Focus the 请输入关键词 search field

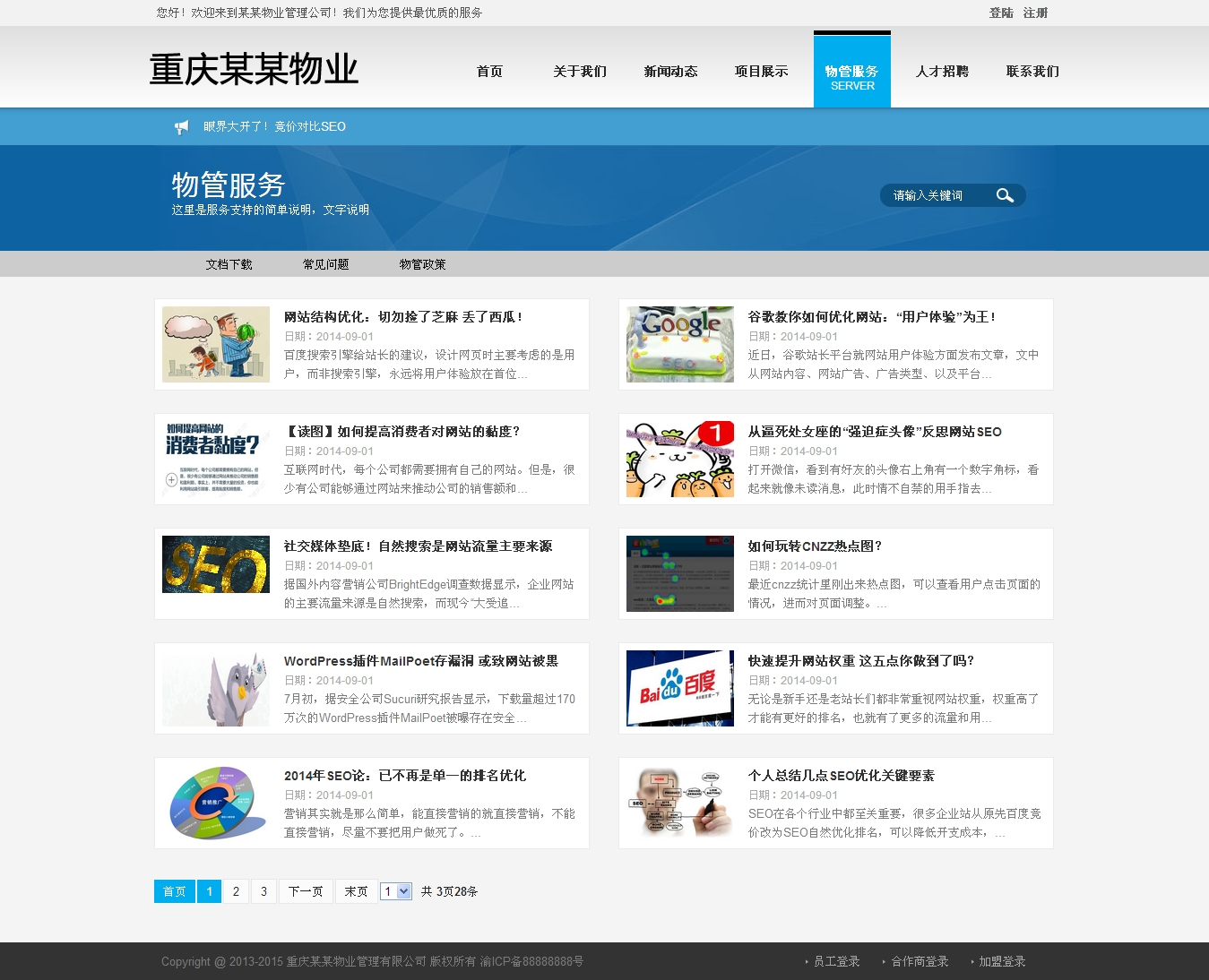click(937, 195)
